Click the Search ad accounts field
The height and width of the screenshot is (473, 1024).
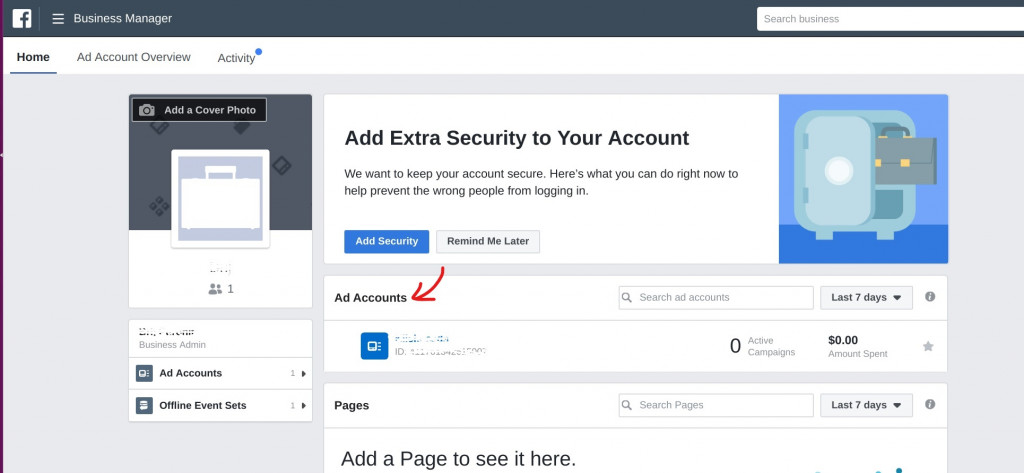pos(716,297)
